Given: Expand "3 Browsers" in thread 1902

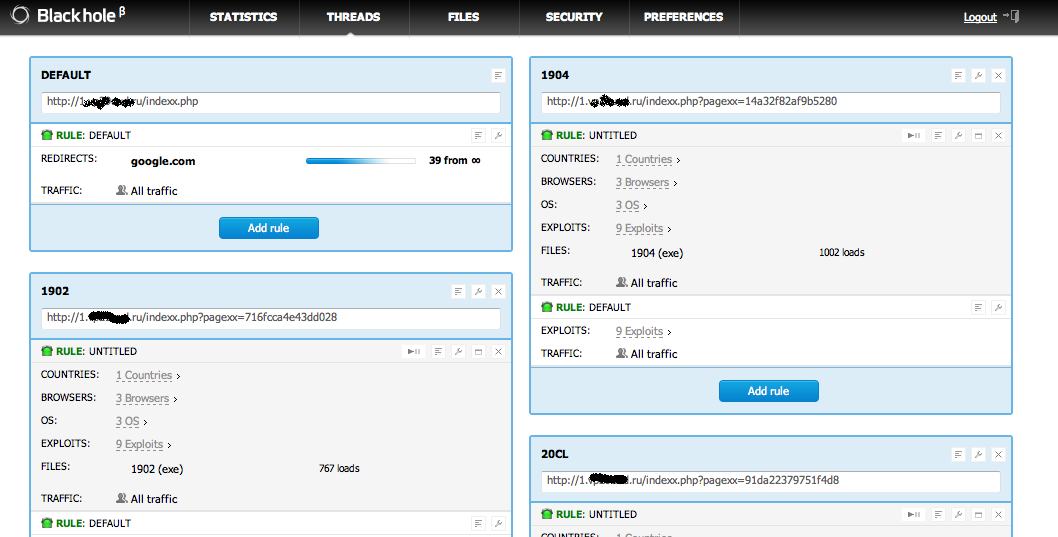Looking at the screenshot, I should 145,398.
